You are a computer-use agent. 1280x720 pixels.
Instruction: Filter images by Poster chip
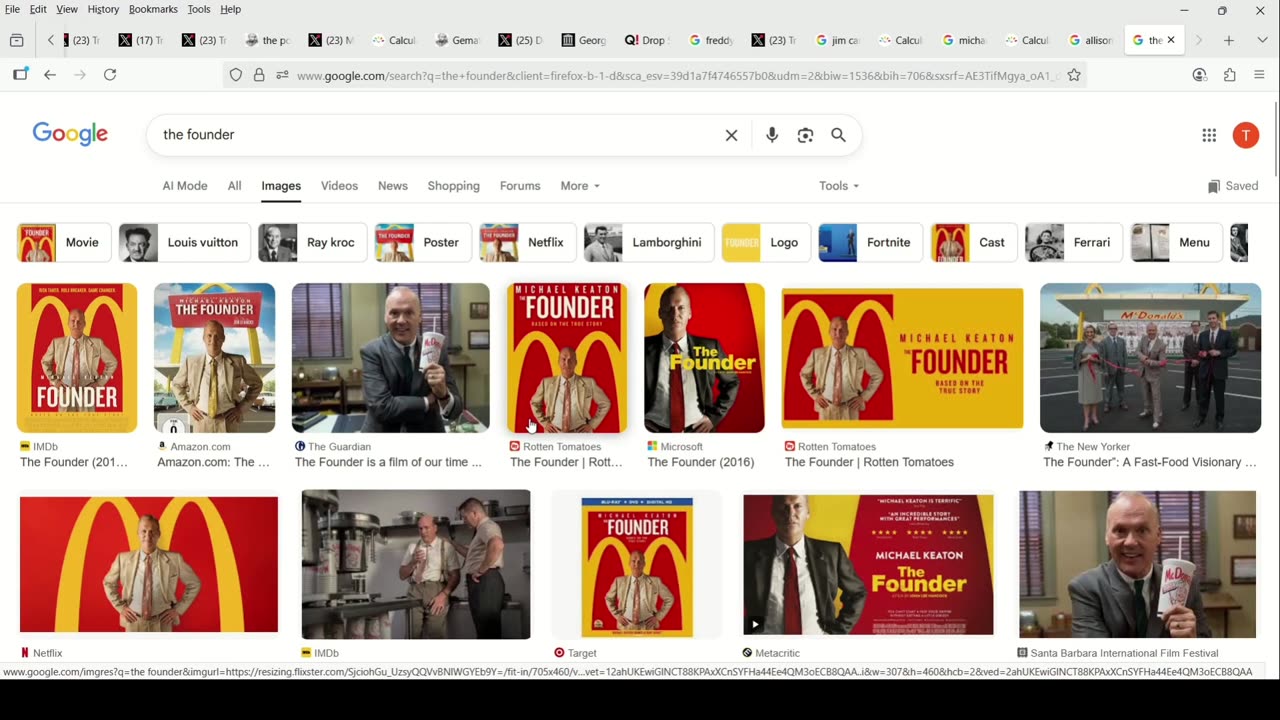click(423, 243)
